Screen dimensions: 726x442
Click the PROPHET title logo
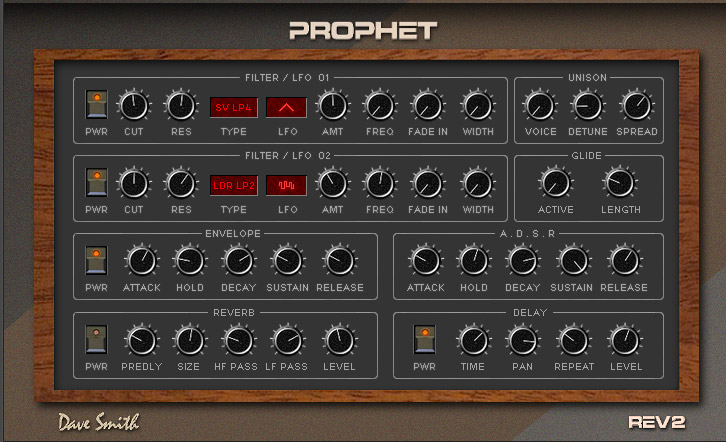point(363,31)
